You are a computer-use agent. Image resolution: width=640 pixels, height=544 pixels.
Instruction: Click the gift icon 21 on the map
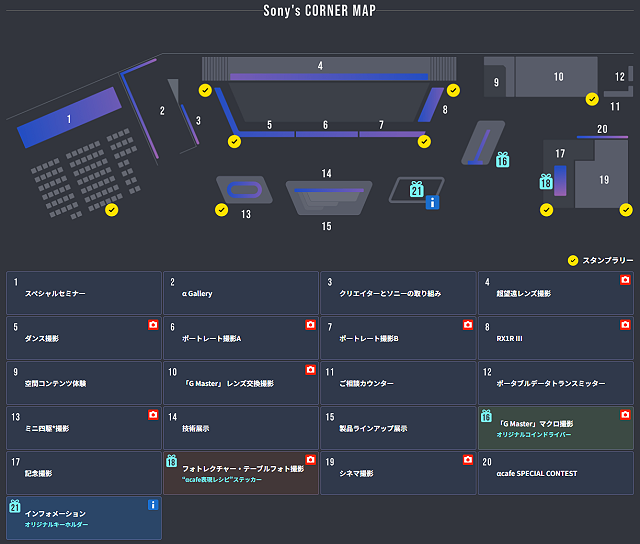[x=417, y=190]
